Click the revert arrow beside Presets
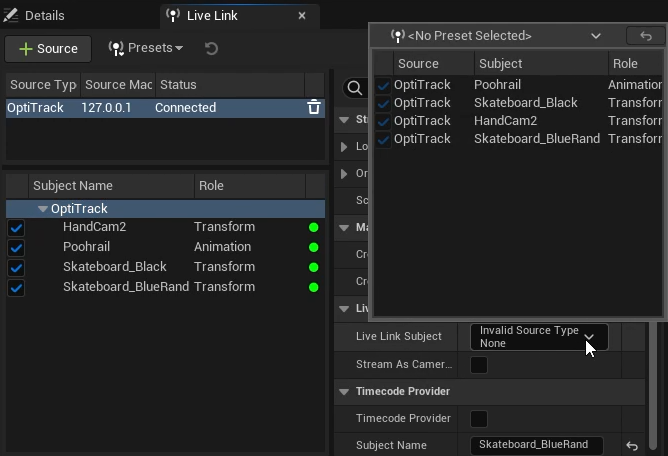668x456 pixels. point(211,48)
